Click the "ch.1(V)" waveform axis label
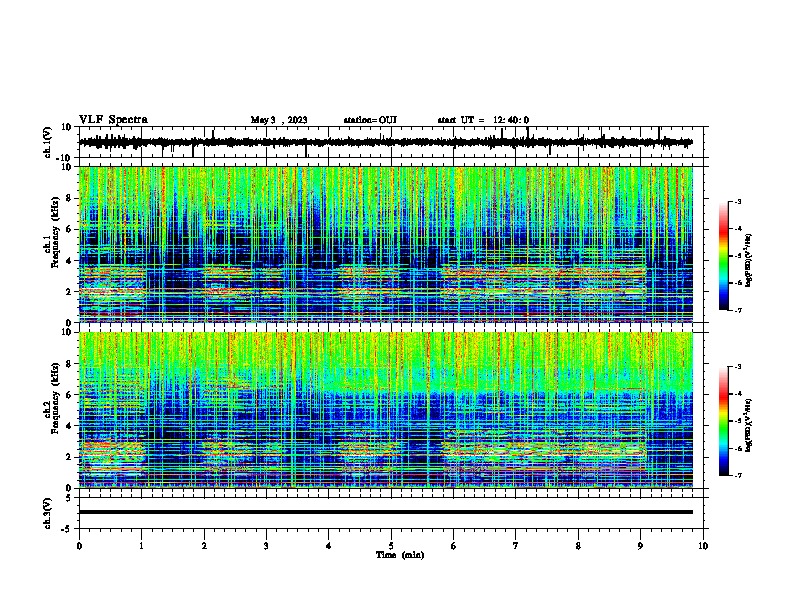 click(x=48, y=142)
